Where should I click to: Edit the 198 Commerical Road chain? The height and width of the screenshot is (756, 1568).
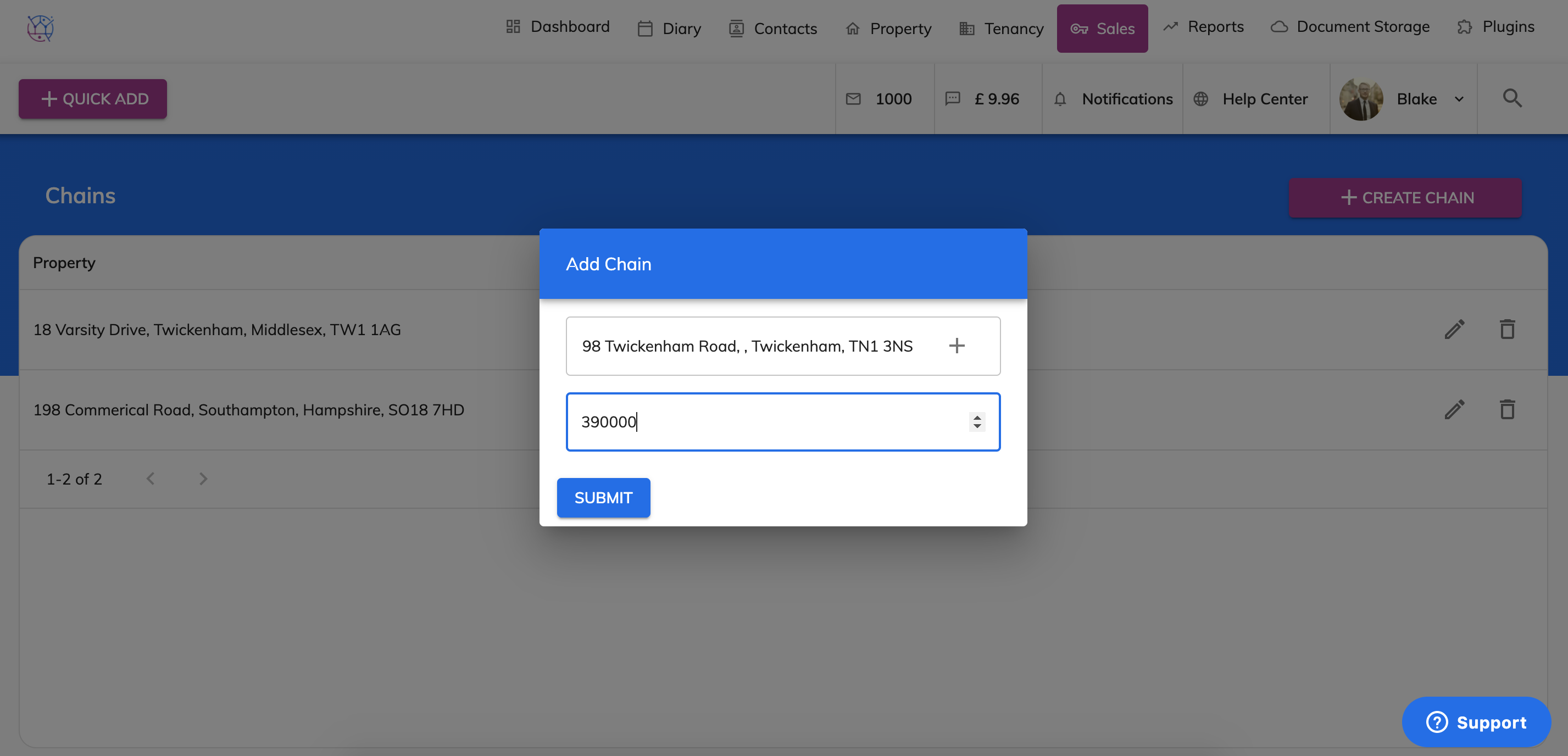1454,410
